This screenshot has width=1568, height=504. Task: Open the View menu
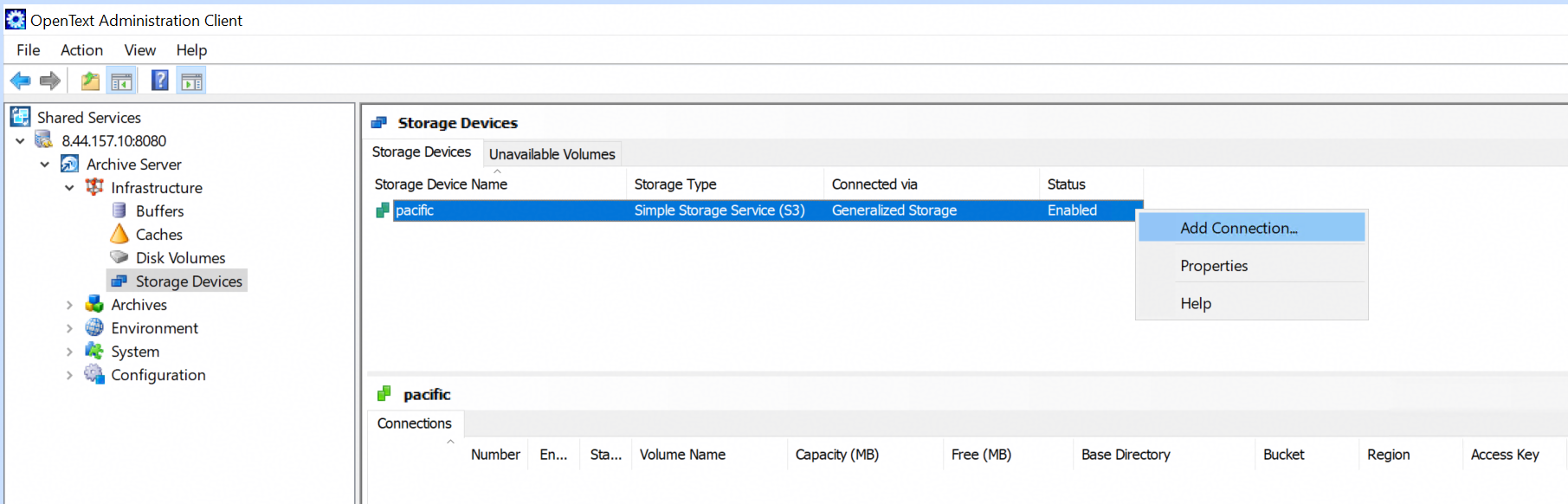139,50
